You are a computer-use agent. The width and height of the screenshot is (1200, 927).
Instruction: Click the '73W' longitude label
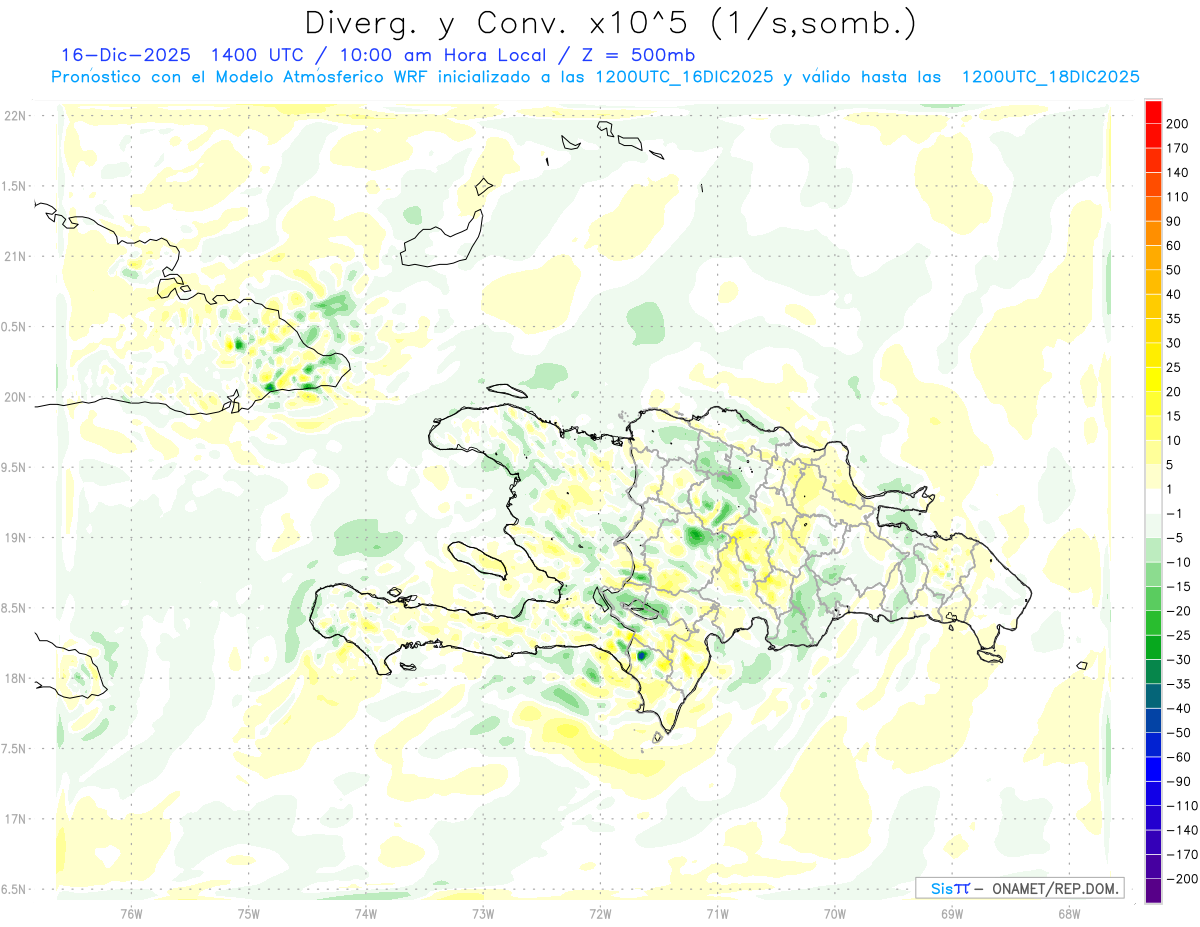[483, 913]
